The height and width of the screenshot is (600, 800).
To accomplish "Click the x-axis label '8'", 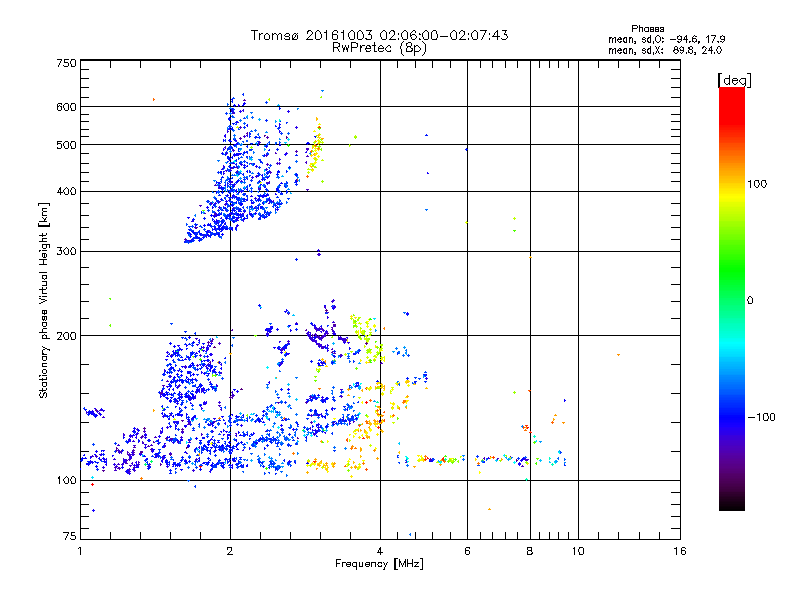I will pyautogui.click(x=530, y=551).
